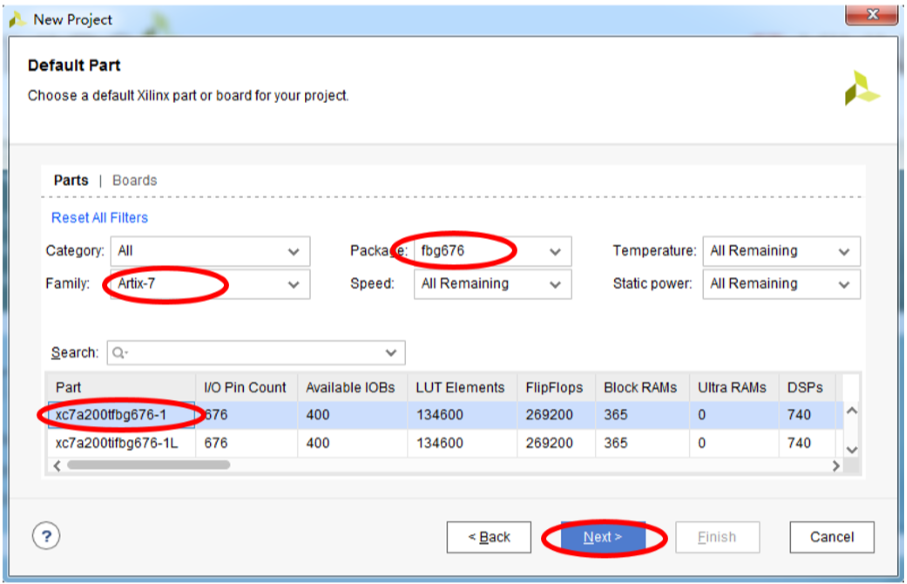Image resolution: width=907 pixels, height=584 pixels.
Task: Click the help question mark icon
Action: (46, 536)
